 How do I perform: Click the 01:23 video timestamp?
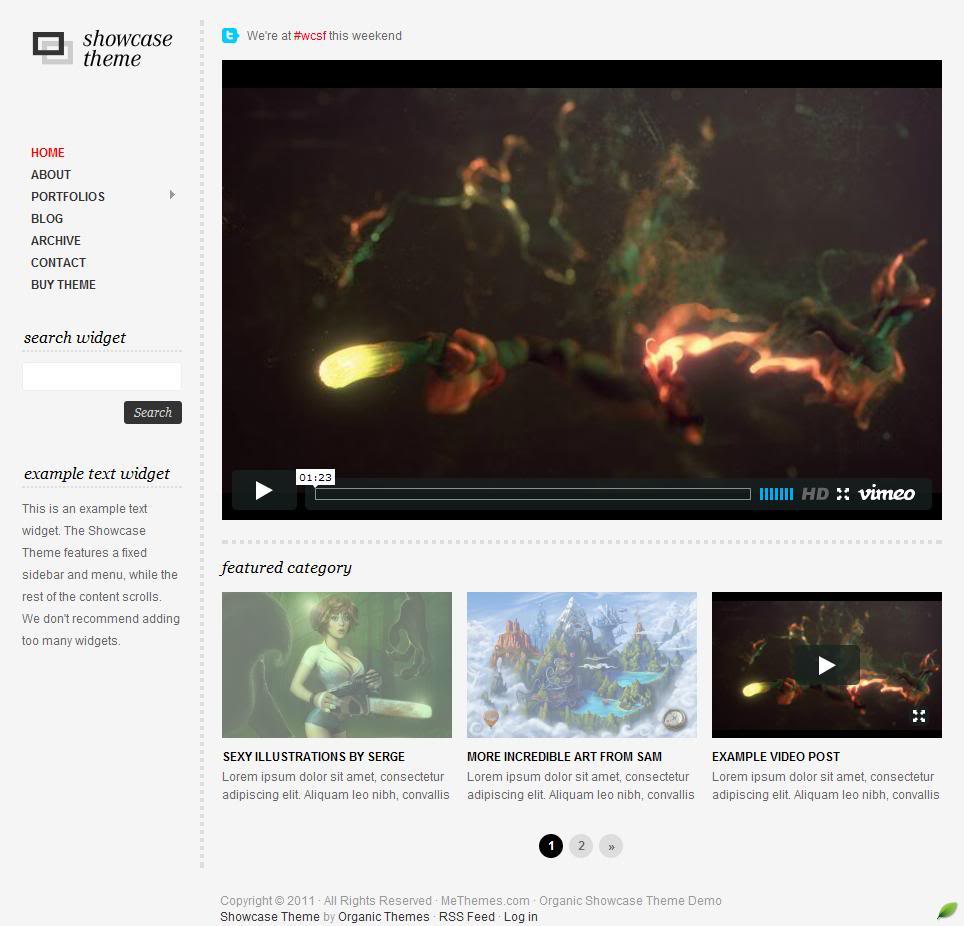click(315, 477)
